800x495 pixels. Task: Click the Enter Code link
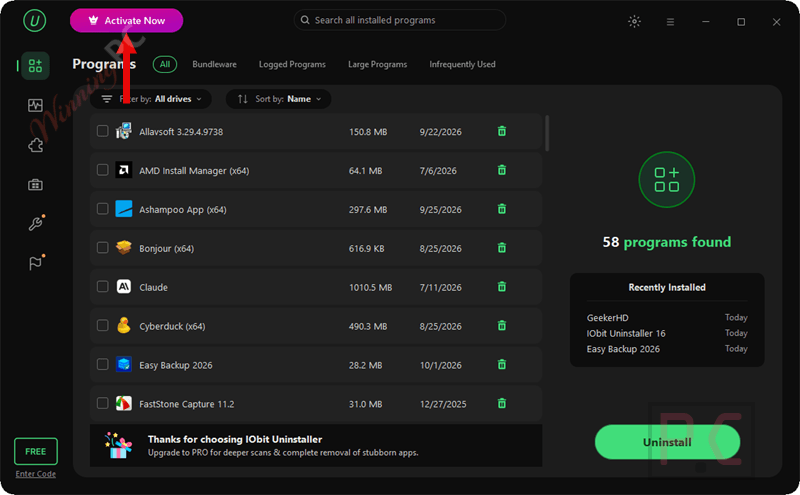click(36, 474)
